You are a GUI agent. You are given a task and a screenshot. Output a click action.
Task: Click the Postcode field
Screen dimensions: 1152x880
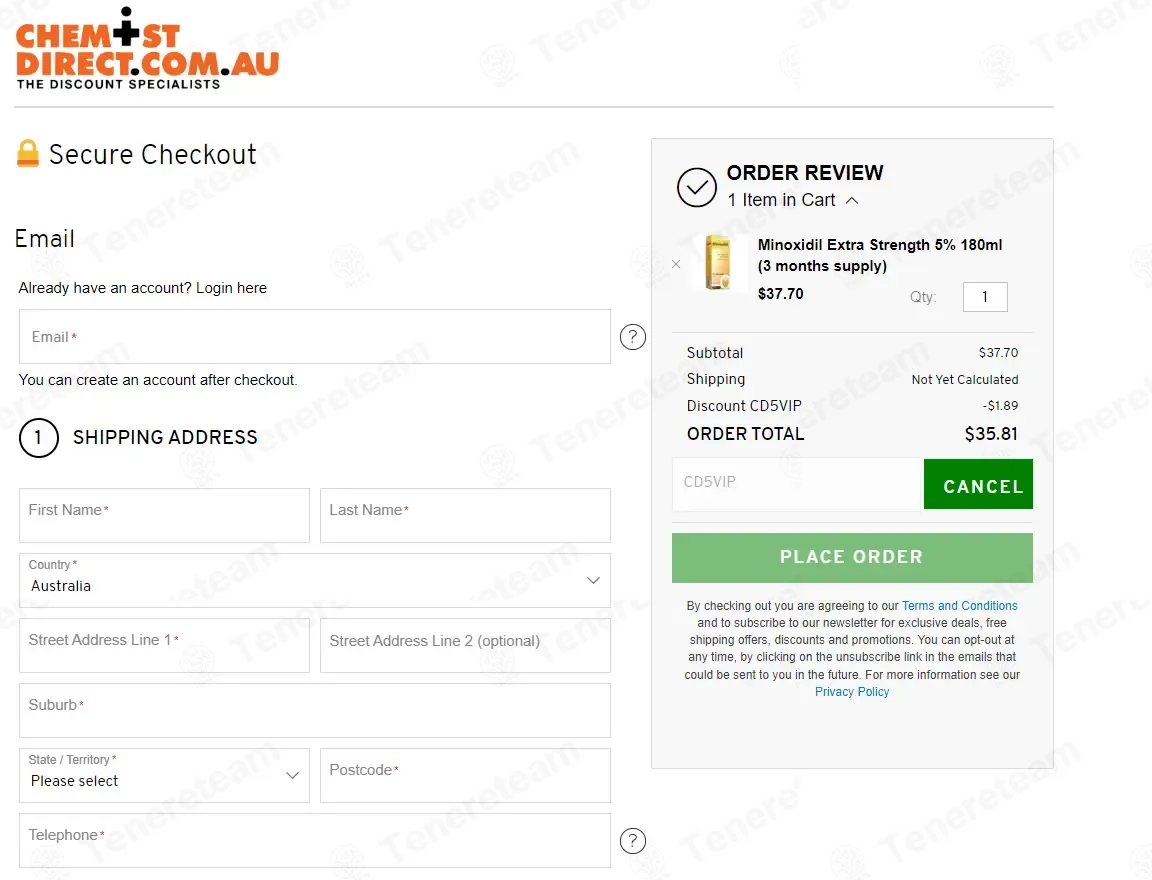[x=465, y=775]
